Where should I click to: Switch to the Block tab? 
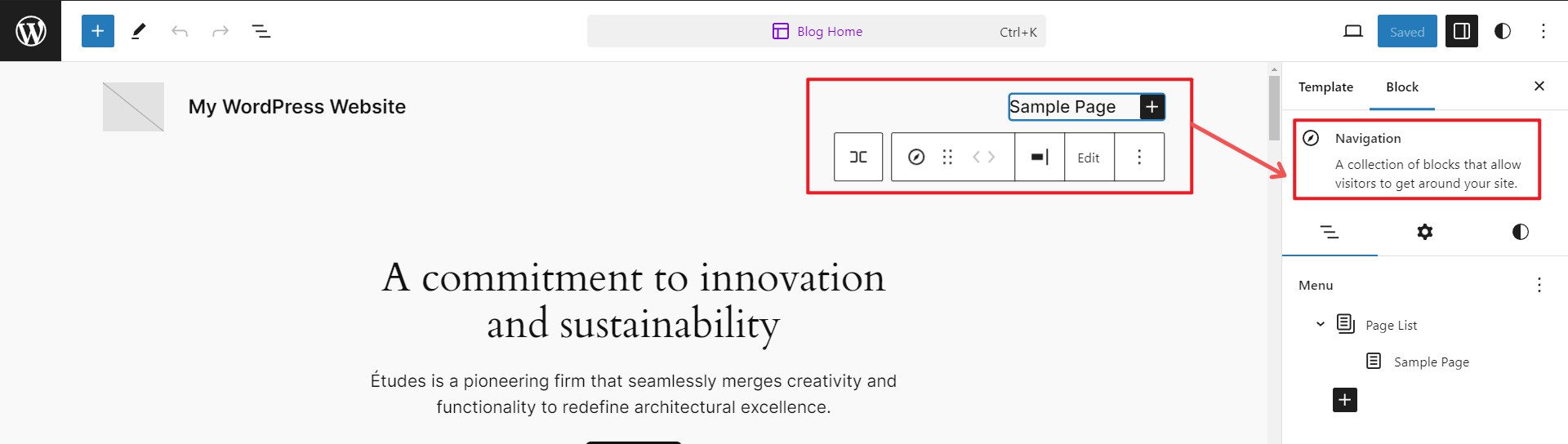[1402, 87]
